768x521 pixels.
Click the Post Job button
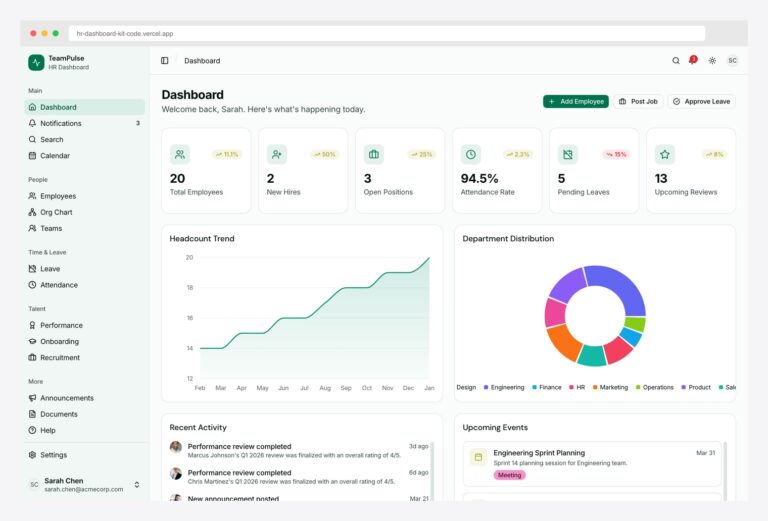(638, 101)
